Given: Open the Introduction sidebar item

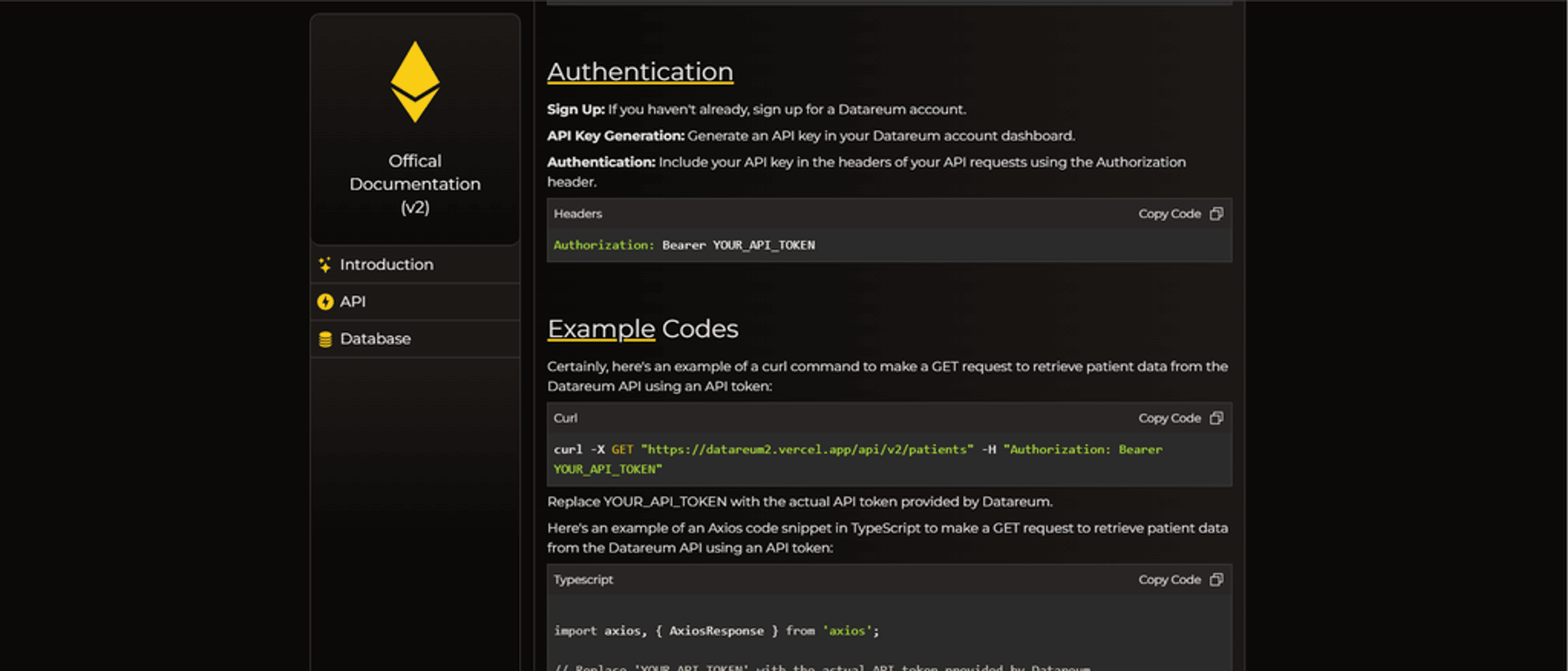Looking at the screenshot, I should coord(415,264).
